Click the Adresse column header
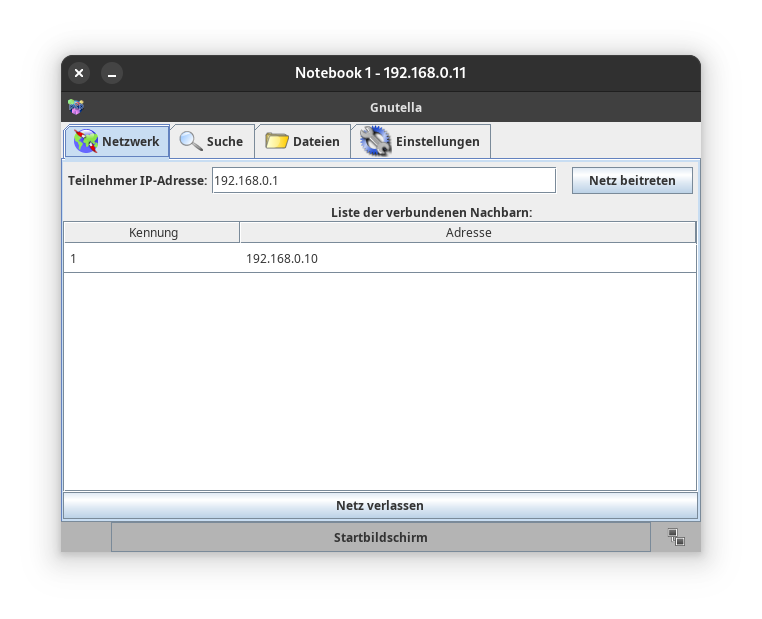The image size is (762, 619). [x=468, y=232]
